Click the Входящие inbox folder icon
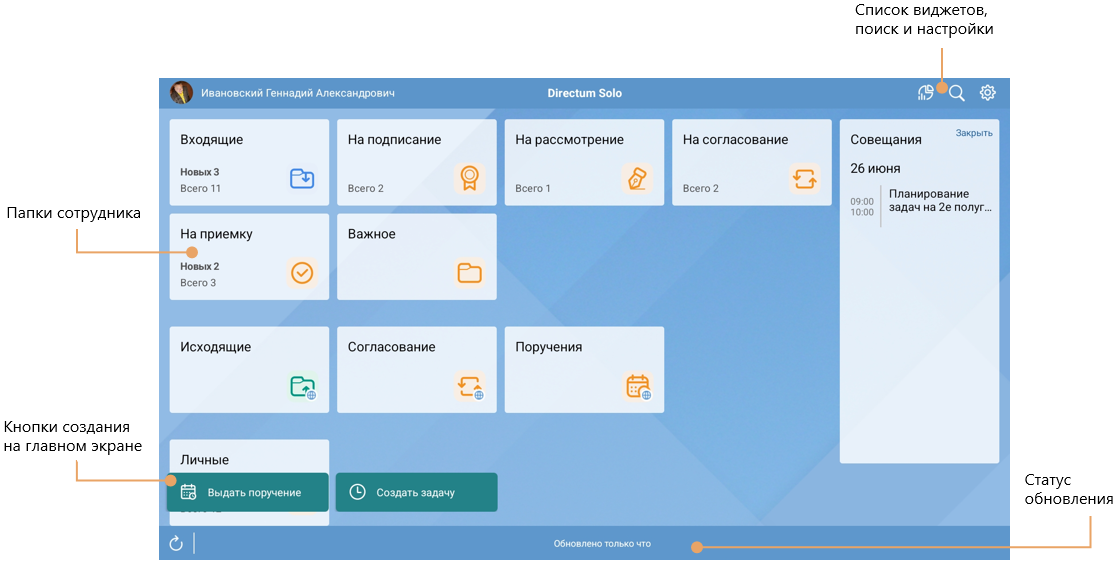1117x563 pixels. coord(302,179)
